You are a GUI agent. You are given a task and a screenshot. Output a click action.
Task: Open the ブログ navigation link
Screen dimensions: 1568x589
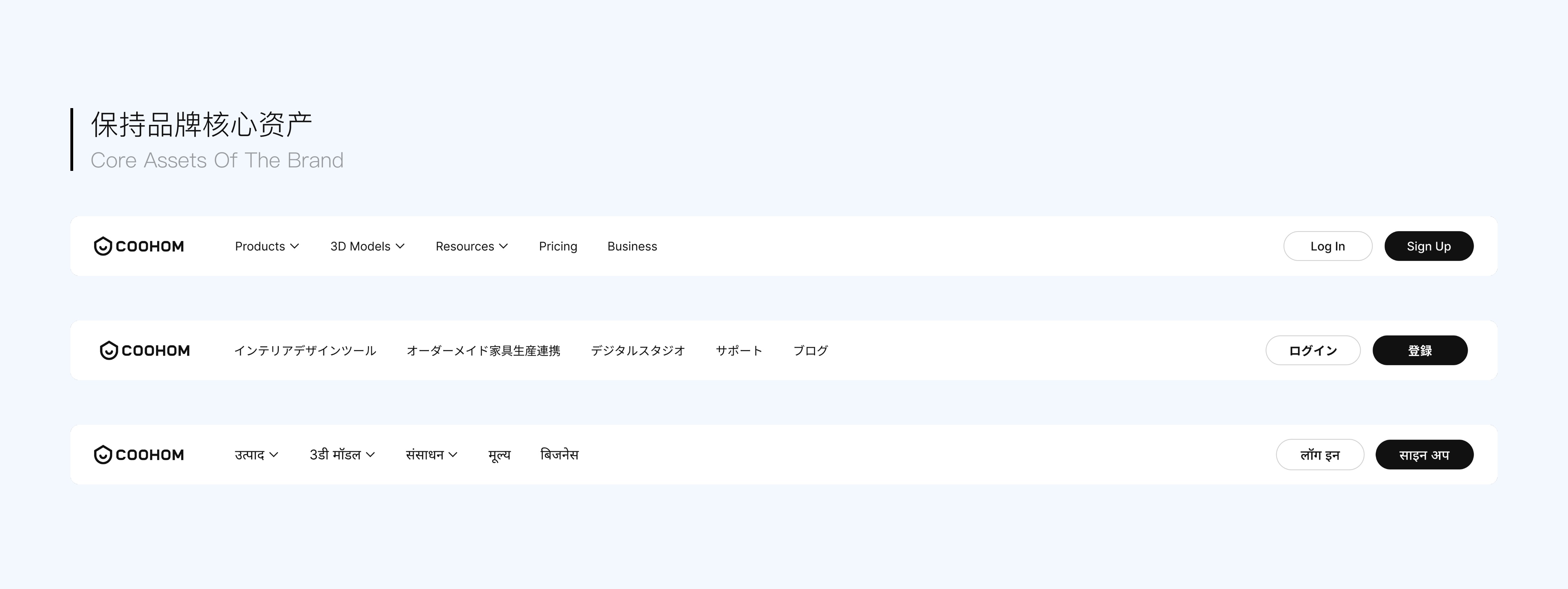[810, 350]
